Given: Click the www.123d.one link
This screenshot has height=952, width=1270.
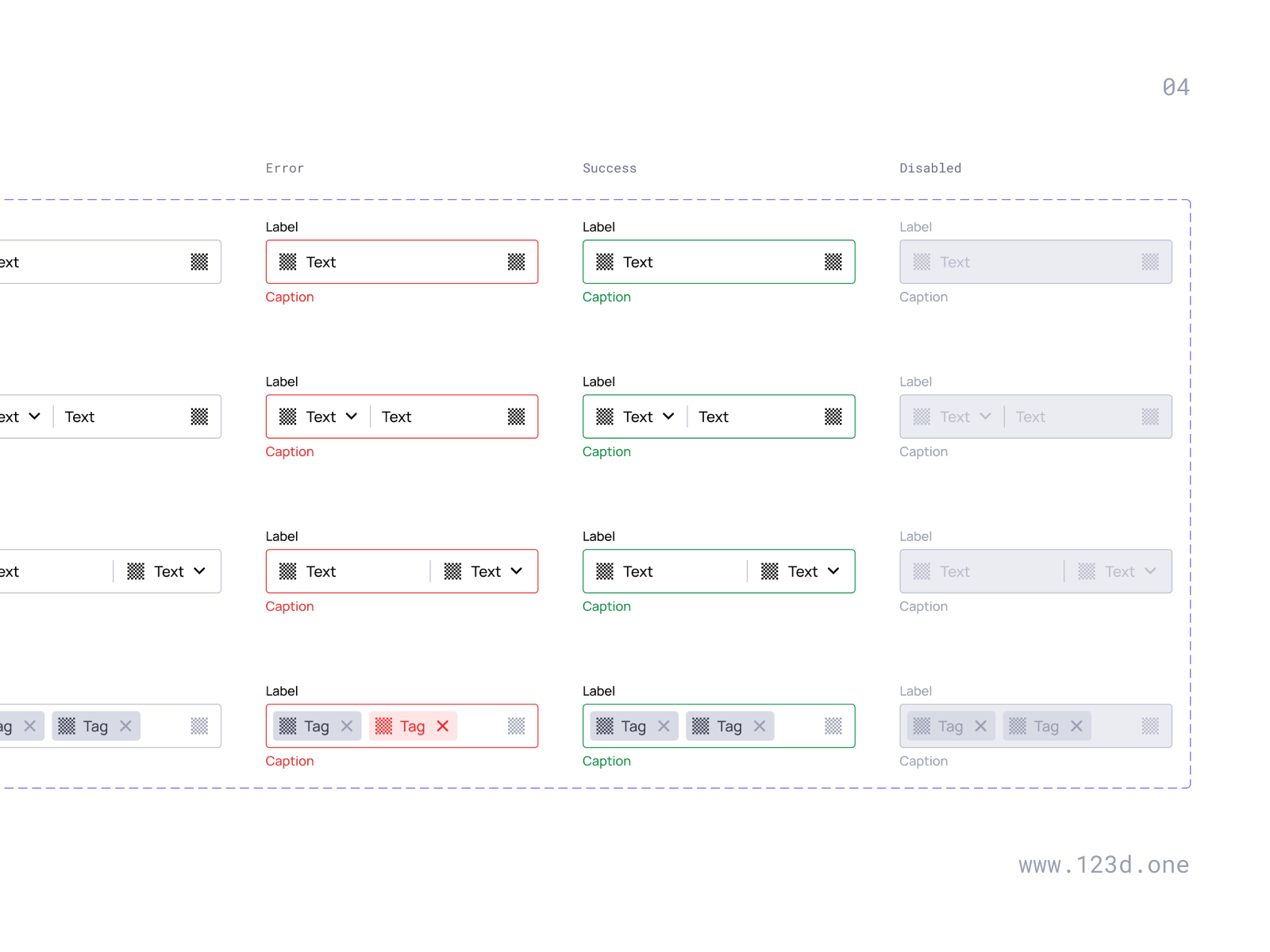Looking at the screenshot, I should tap(1103, 865).
